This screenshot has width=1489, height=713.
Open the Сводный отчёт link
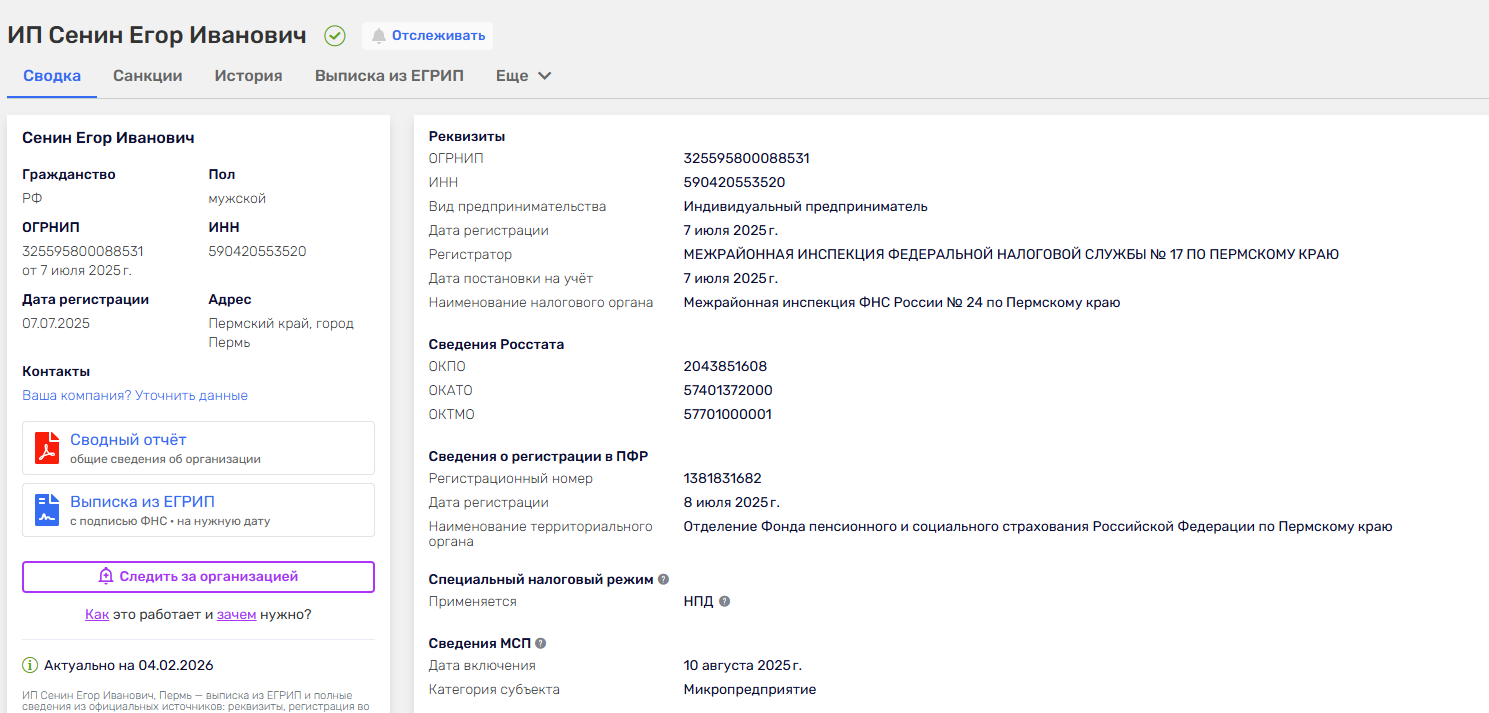point(128,440)
